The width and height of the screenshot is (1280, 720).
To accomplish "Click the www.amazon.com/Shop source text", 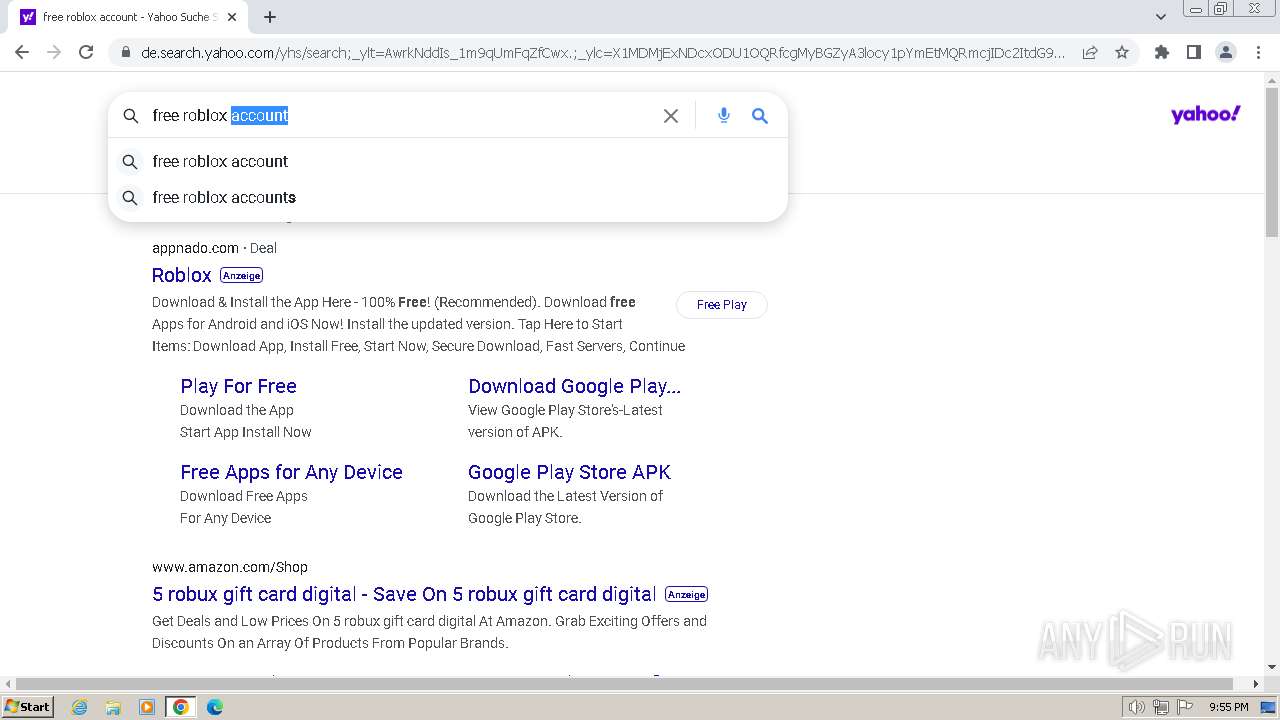I will pyautogui.click(x=230, y=567).
